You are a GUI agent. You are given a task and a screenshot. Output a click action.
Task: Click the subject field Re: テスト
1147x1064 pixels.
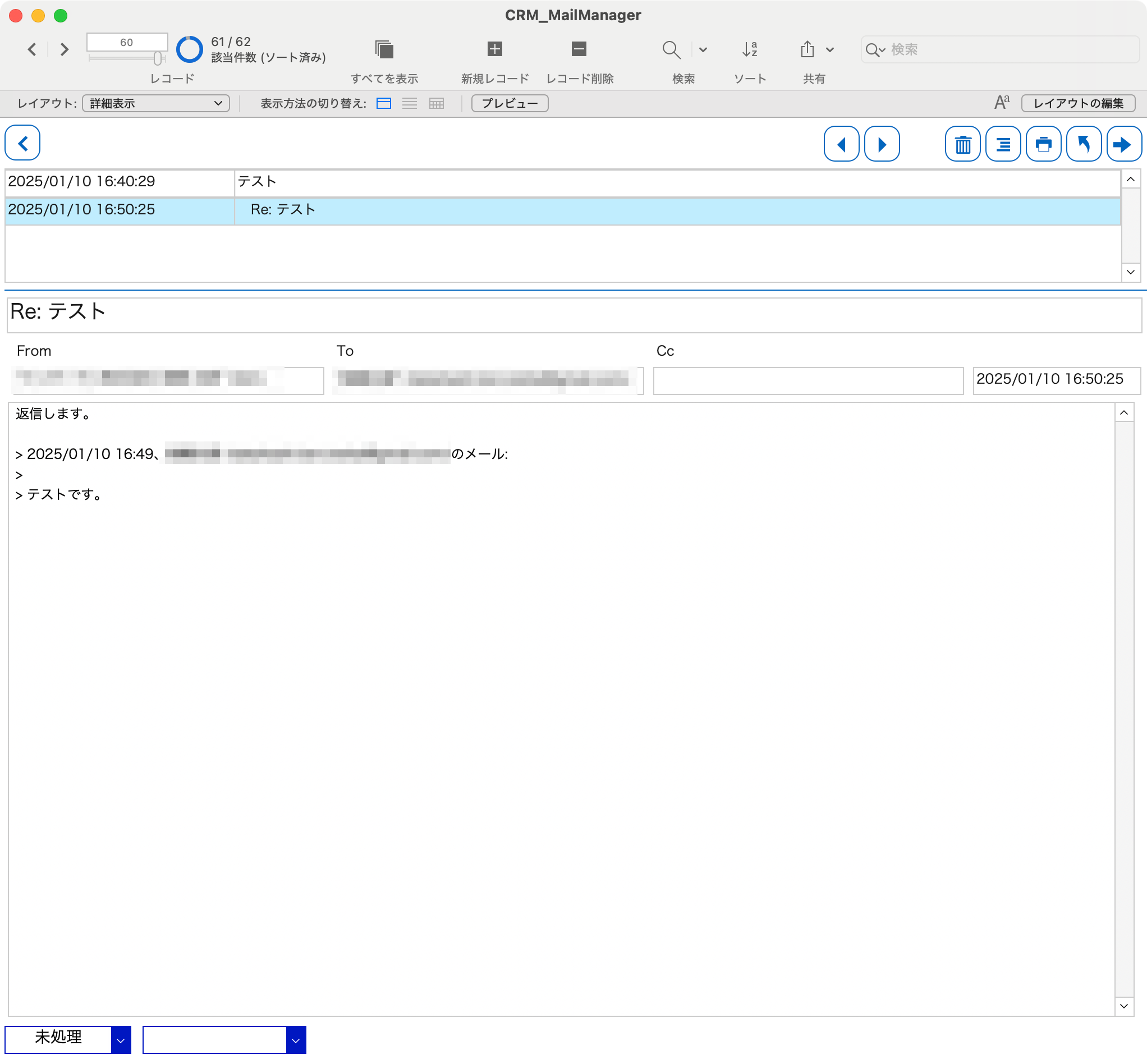click(574, 314)
